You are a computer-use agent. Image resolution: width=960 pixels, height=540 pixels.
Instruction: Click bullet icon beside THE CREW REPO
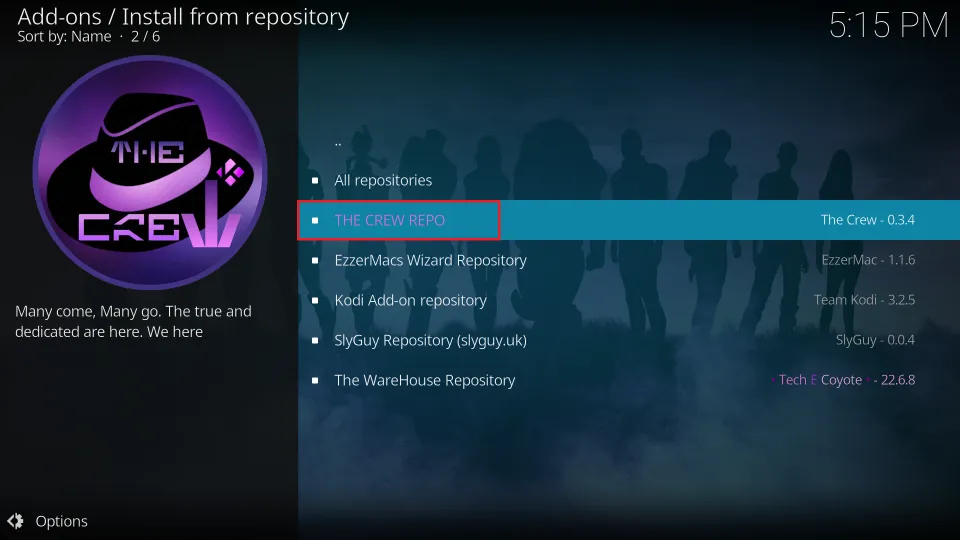(x=315, y=220)
